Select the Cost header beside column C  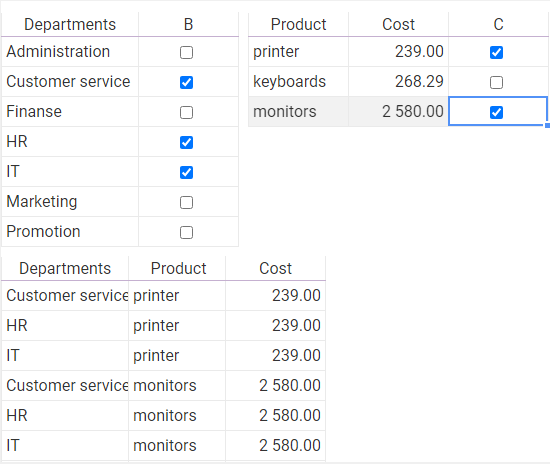pos(398,24)
